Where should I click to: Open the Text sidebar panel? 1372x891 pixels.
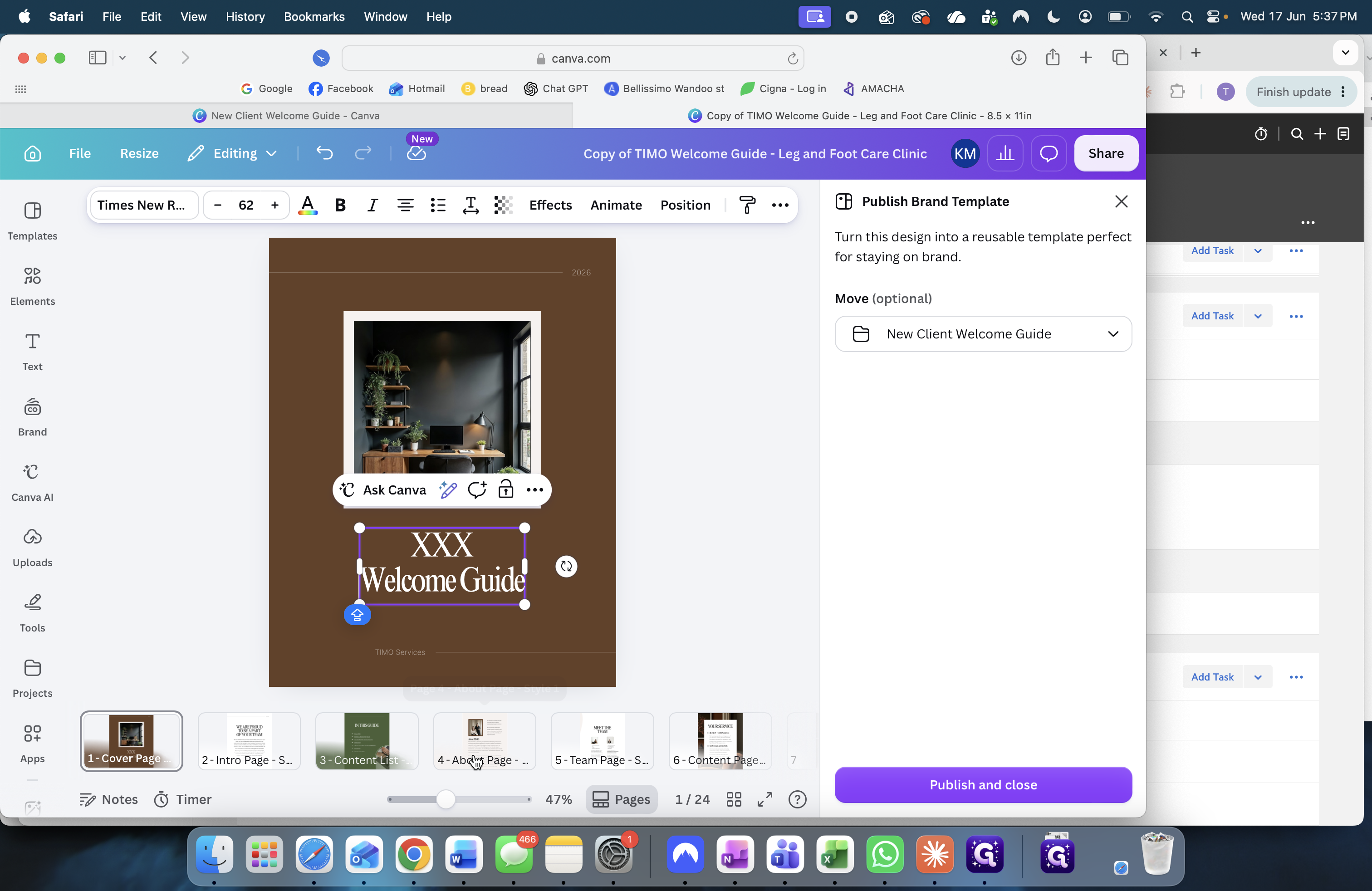pos(32,352)
